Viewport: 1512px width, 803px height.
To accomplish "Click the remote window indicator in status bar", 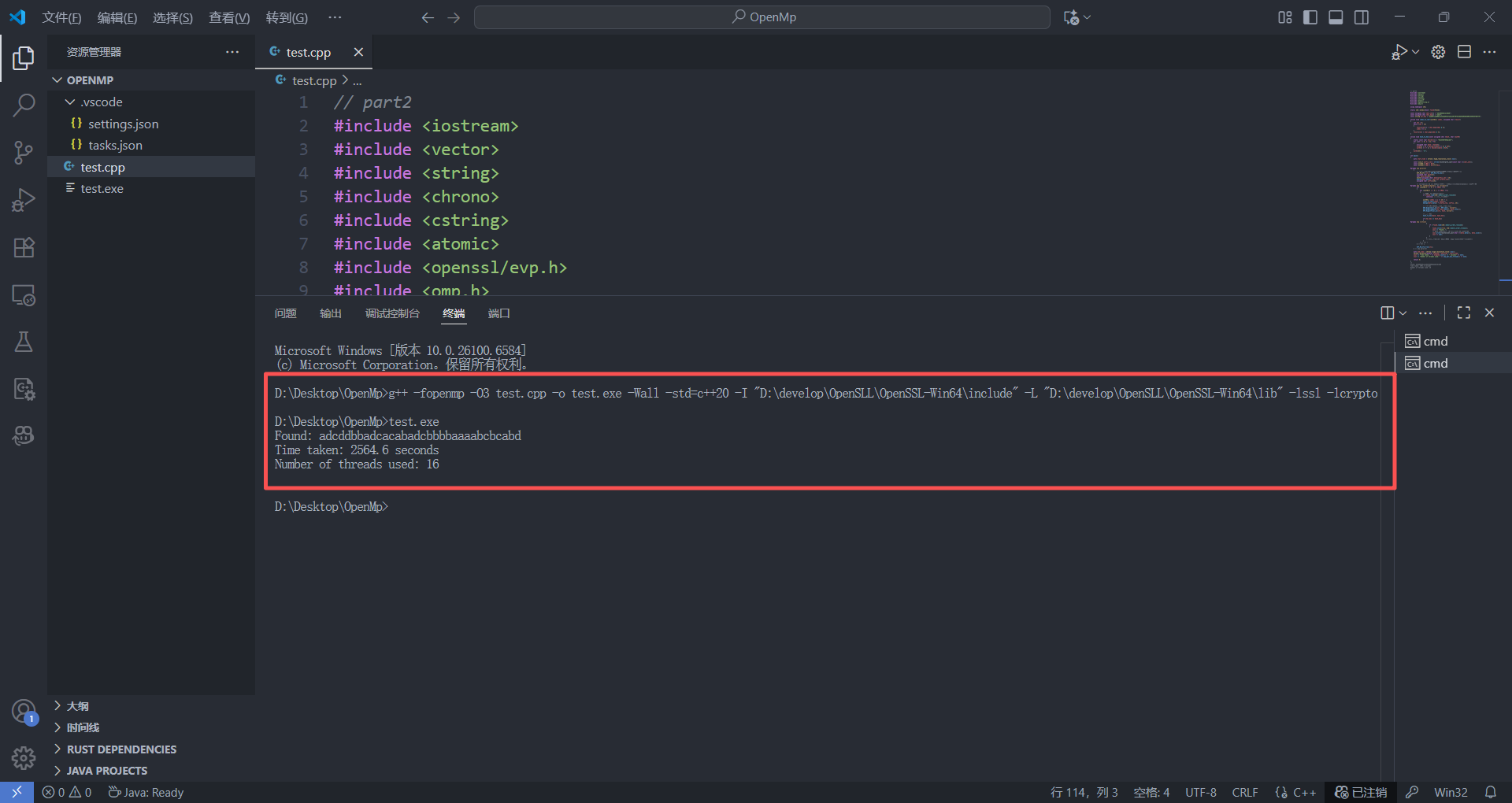I will (x=17, y=792).
